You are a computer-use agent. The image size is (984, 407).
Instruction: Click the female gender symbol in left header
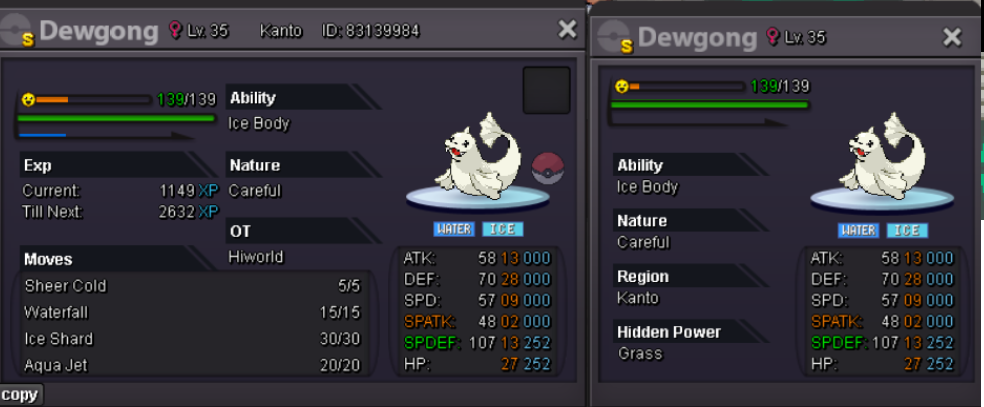click(175, 29)
